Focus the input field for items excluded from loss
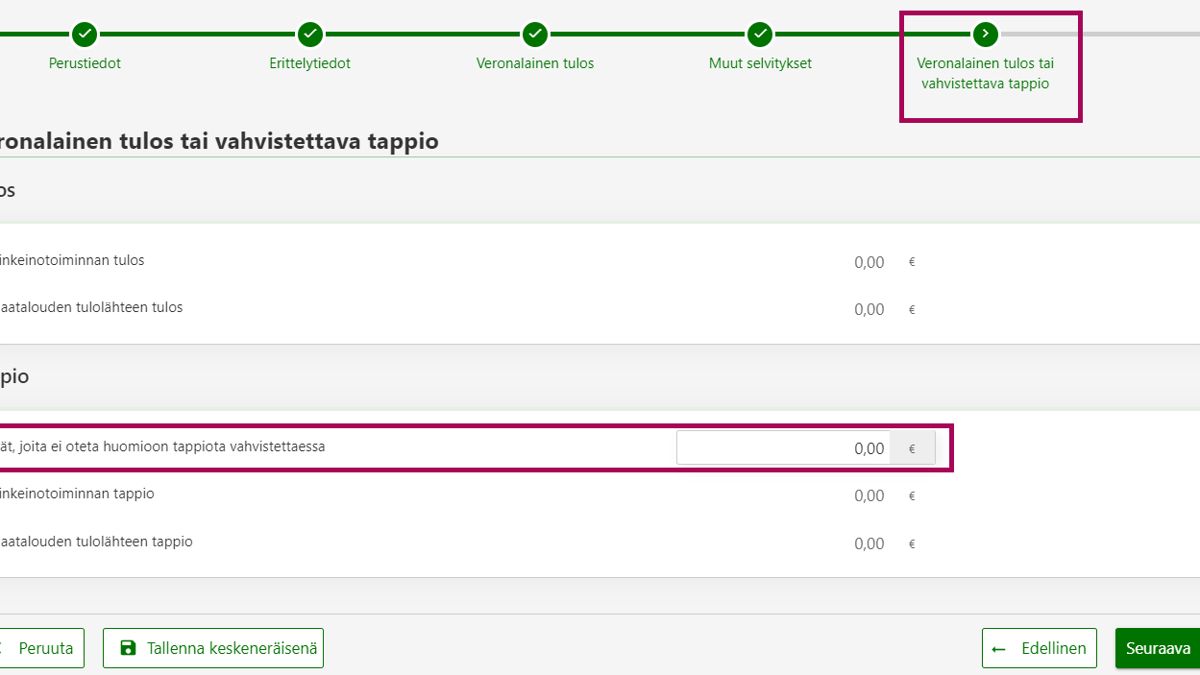Image resolution: width=1200 pixels, height=675 pixels. (783, 448)
